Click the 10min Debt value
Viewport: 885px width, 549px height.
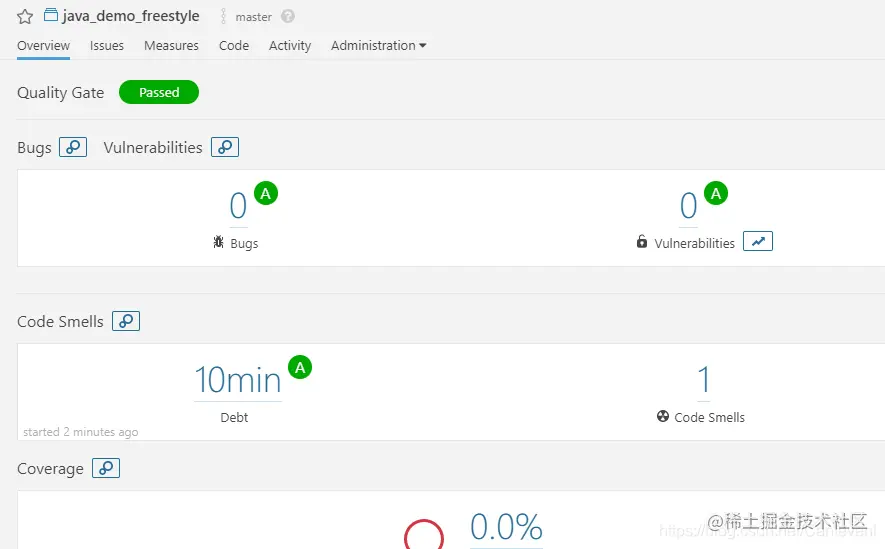[x=238, y=379]
